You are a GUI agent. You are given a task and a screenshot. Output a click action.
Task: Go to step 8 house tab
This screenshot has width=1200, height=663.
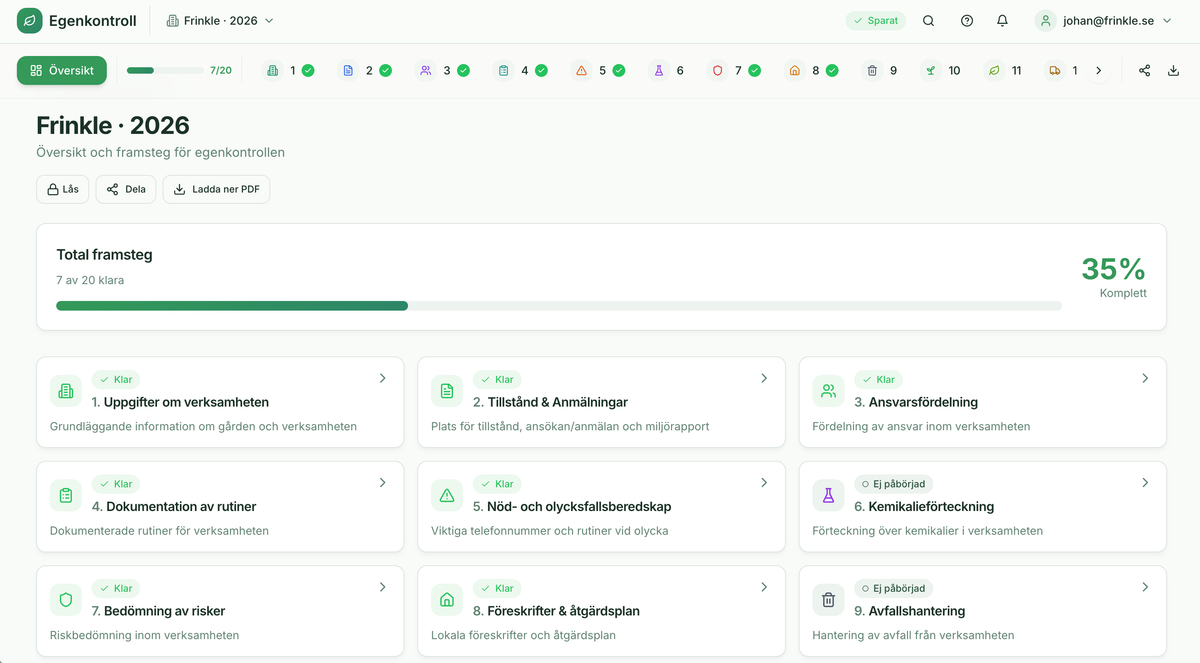[812, 71]
